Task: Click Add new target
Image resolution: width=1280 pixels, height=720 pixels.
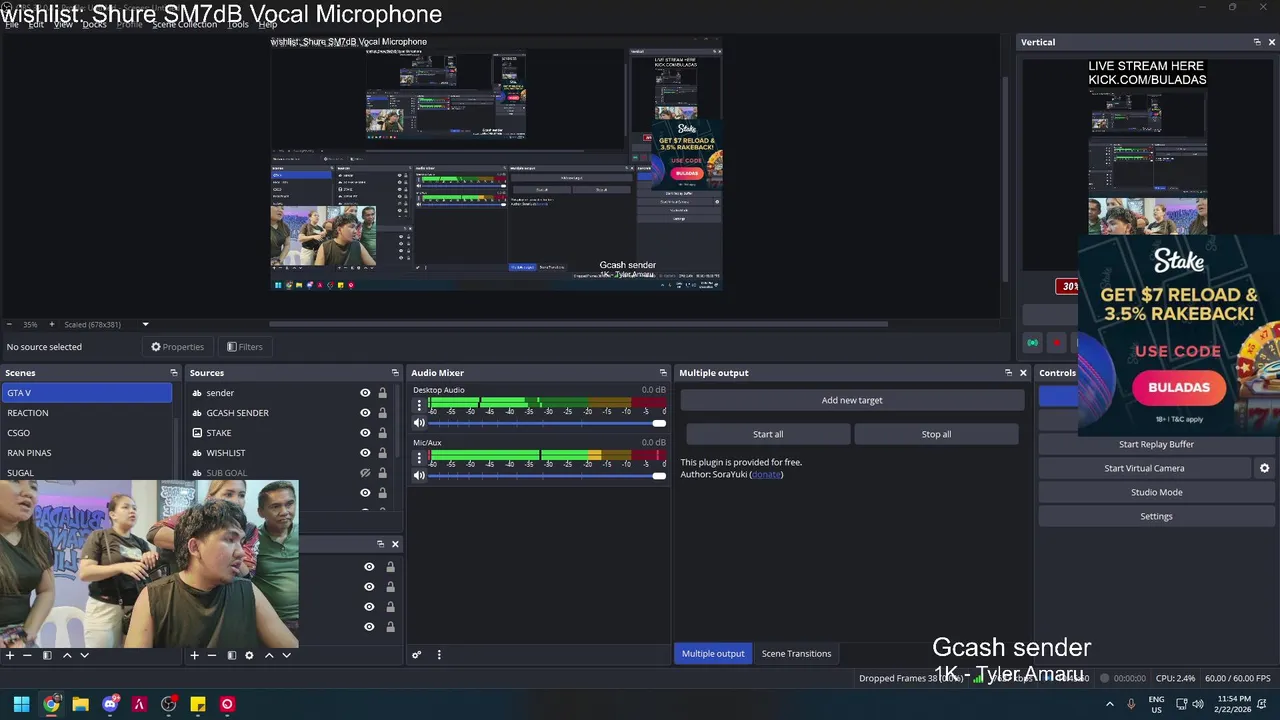Action: click(x=852, y=400)
